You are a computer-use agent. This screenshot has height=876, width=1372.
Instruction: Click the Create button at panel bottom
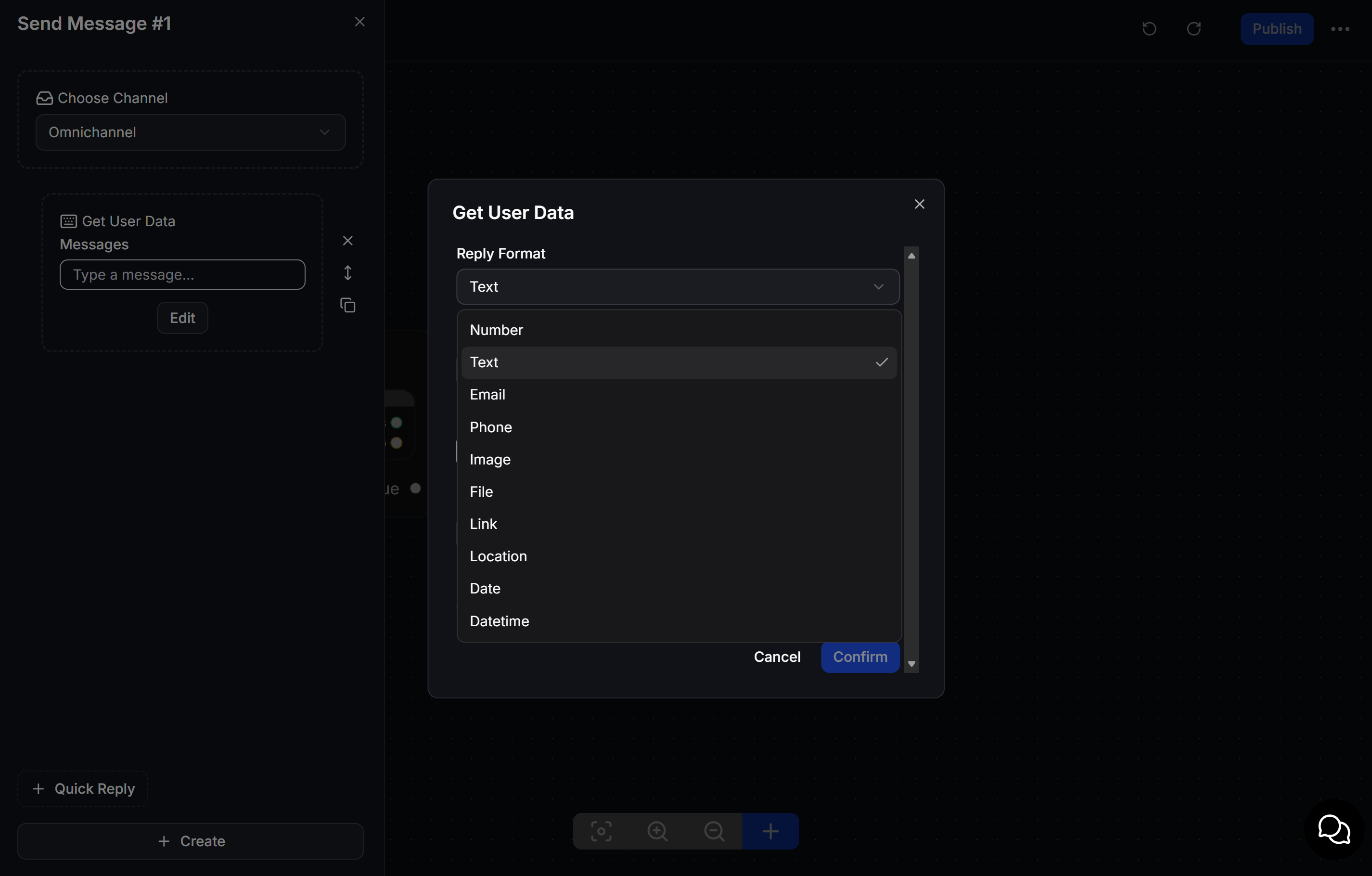(x=190, y=841)
